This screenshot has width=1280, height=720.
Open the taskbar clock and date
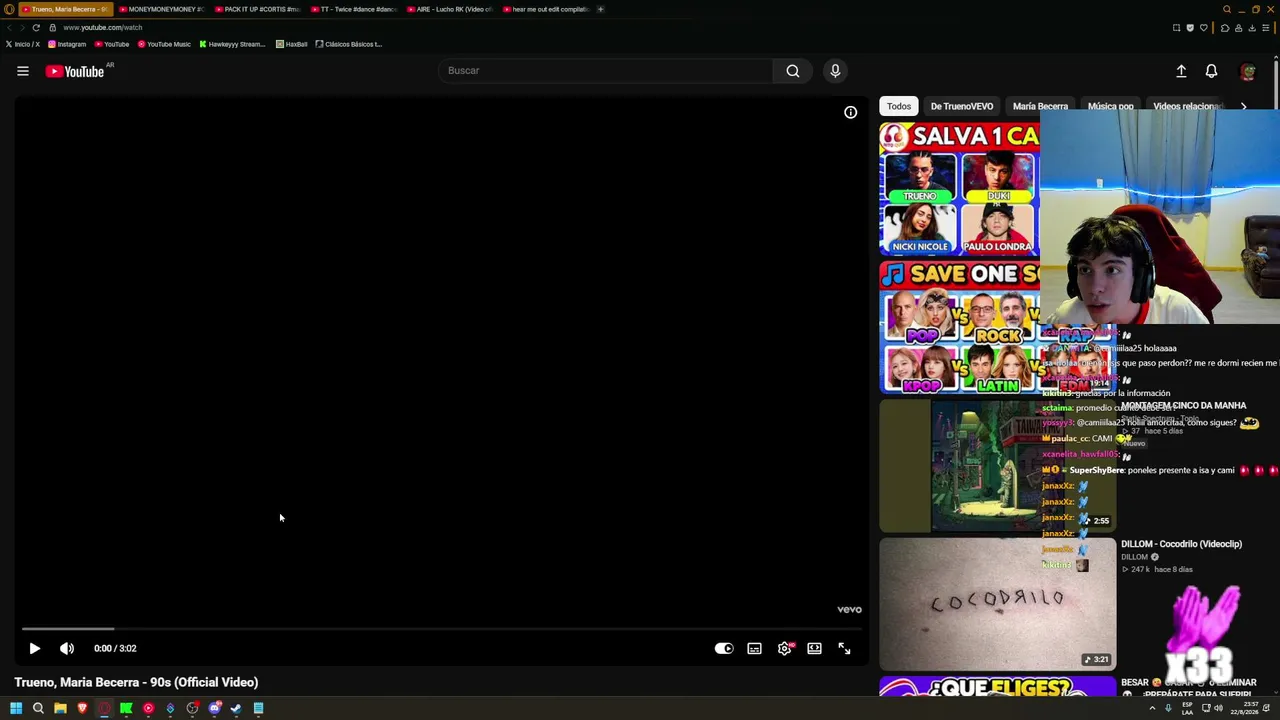(x=1244, y=708)
